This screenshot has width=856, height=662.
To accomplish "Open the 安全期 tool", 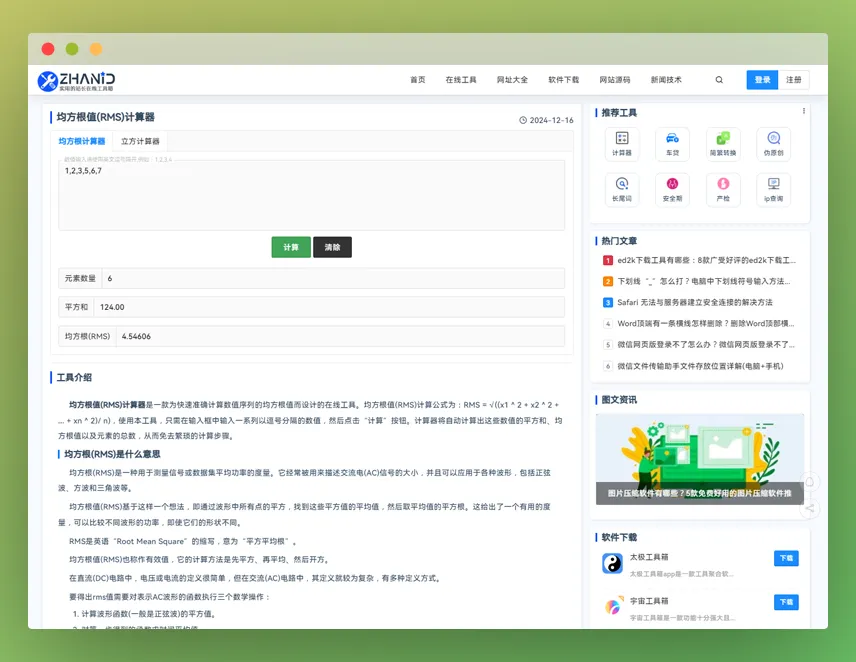I will click(672, 189).
